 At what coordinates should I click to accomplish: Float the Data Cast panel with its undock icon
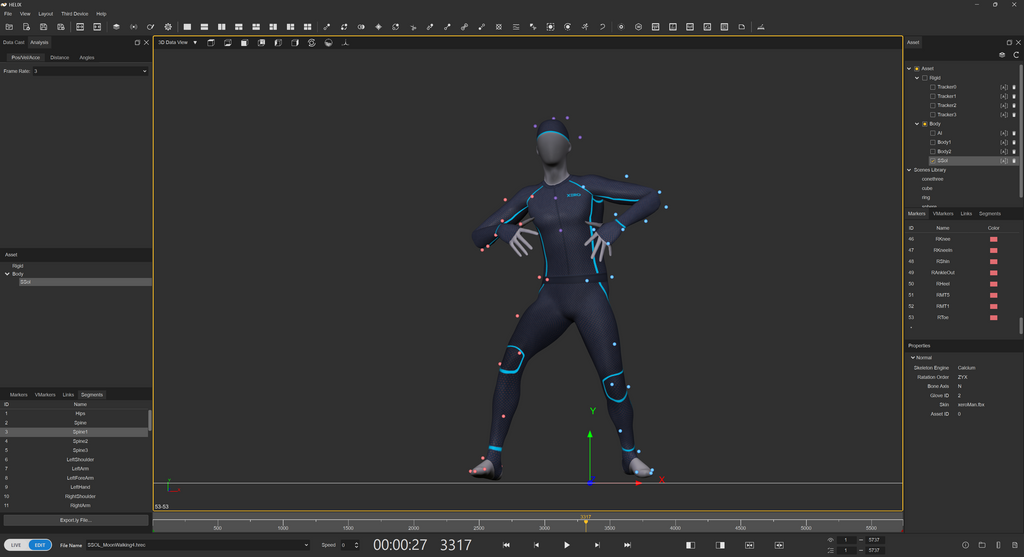click(x=137, y=42)
